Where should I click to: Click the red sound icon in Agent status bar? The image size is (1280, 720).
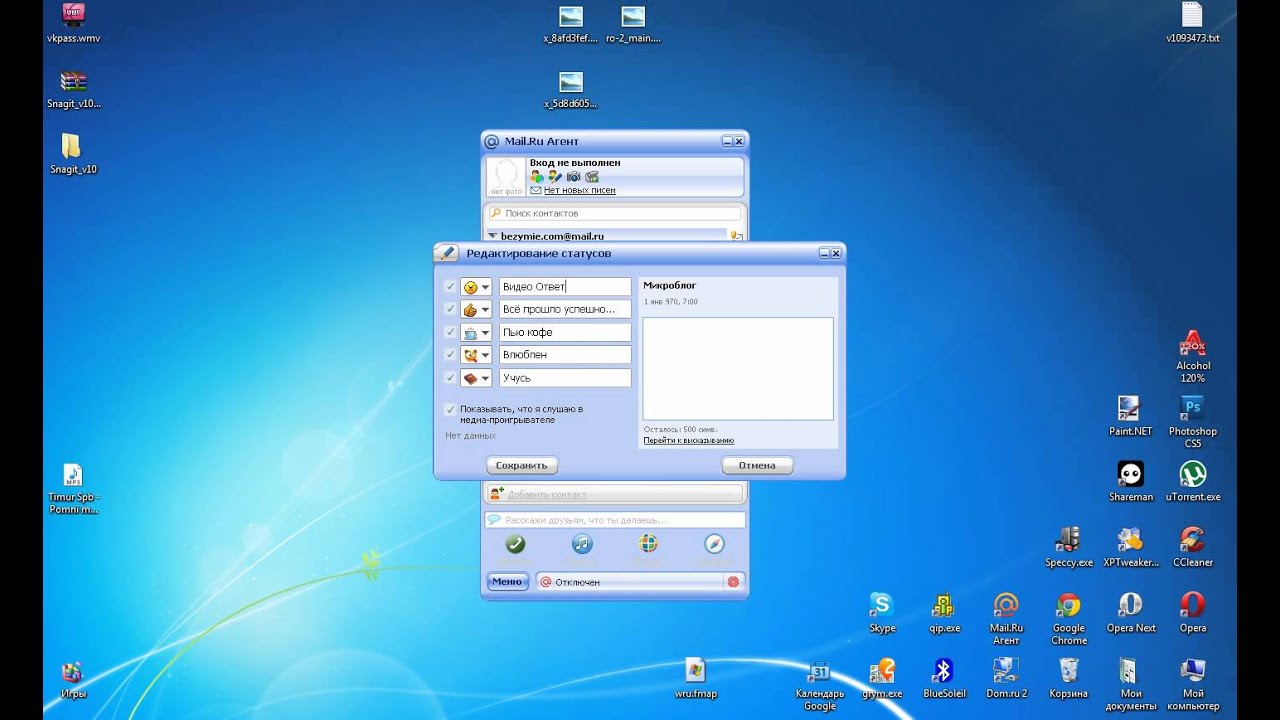pos(733,582)
